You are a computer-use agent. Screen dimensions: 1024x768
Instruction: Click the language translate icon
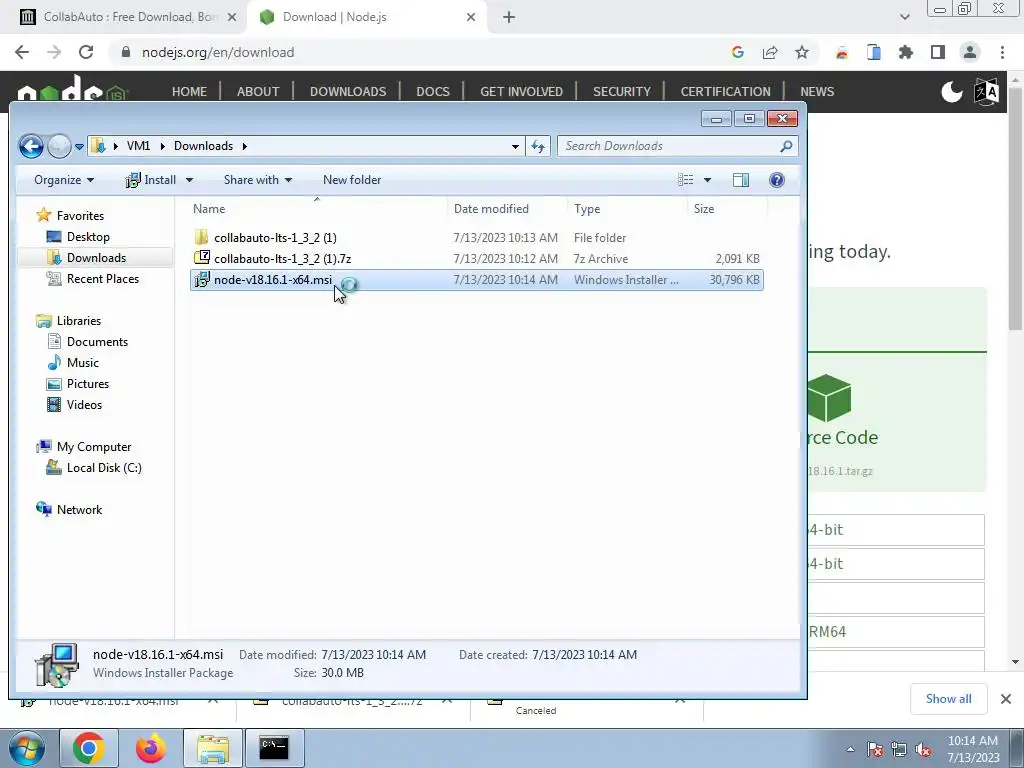pyautogui.click(x=986, y=91)
